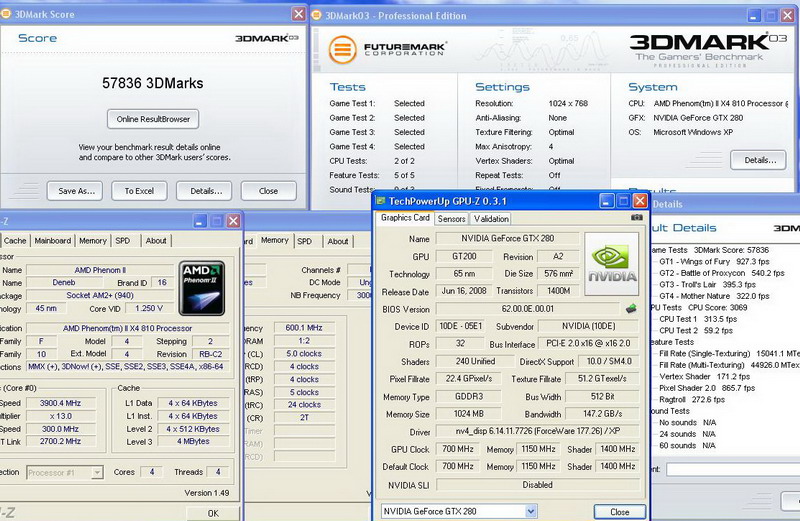Viewport: 800px width, 521px height.
Task: Click the BIOS Version field 62.00.0E.00.01
Action: 527,309
